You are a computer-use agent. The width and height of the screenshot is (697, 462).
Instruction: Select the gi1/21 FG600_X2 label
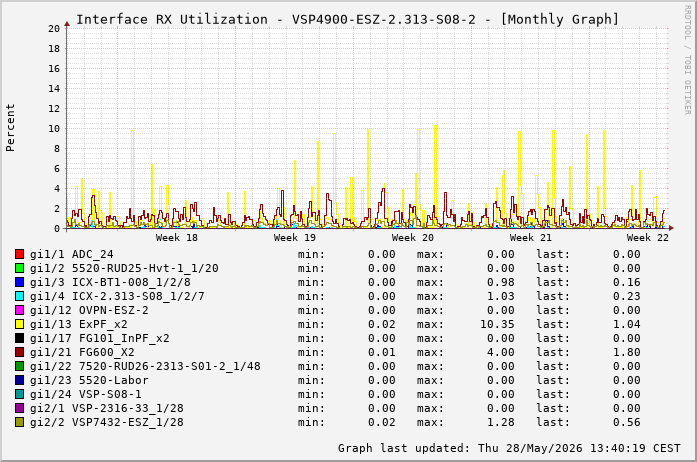click(82, 352)
